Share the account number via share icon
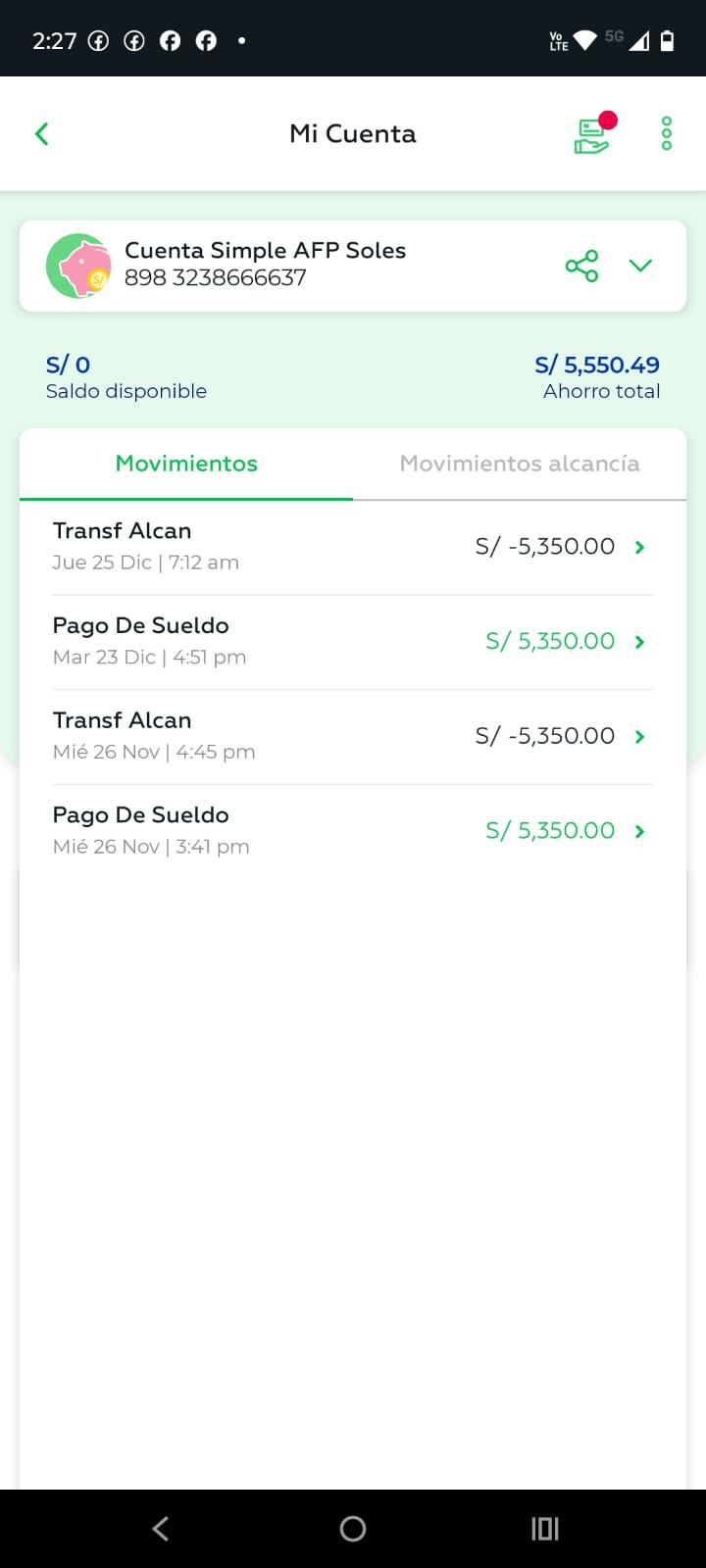This screenshot has width=706, height=1568. (x=581, y=266)
